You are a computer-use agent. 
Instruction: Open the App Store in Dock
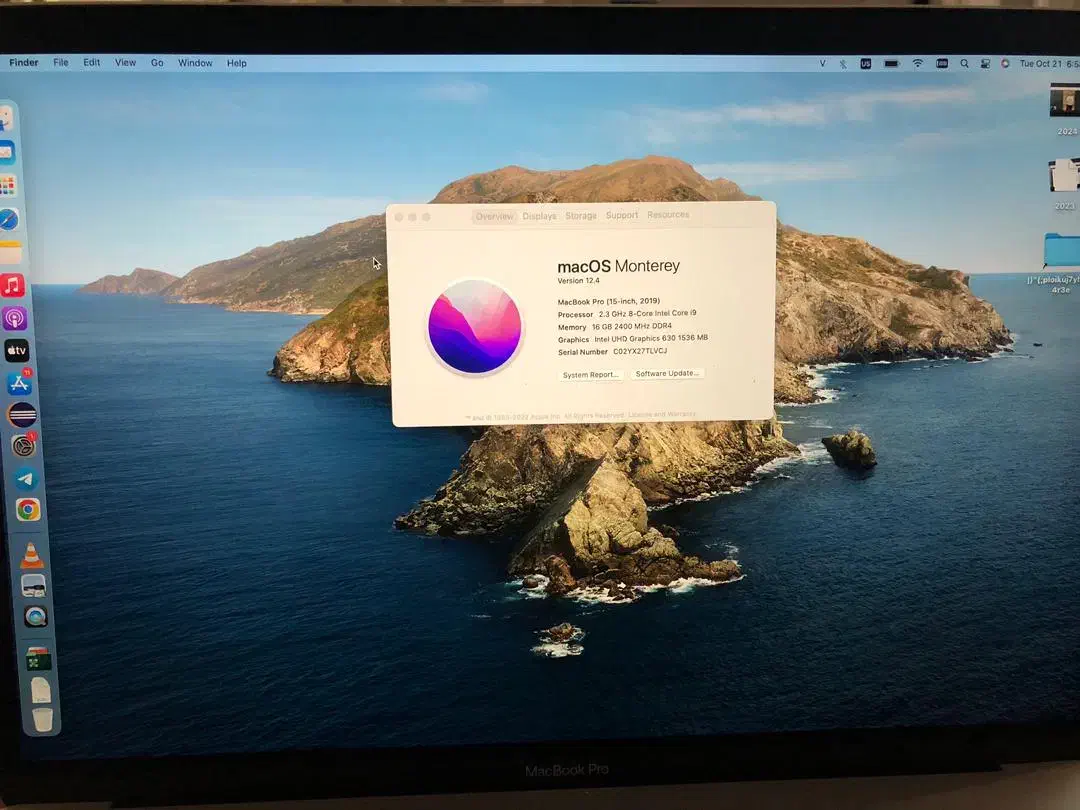[x=19, y=383]
